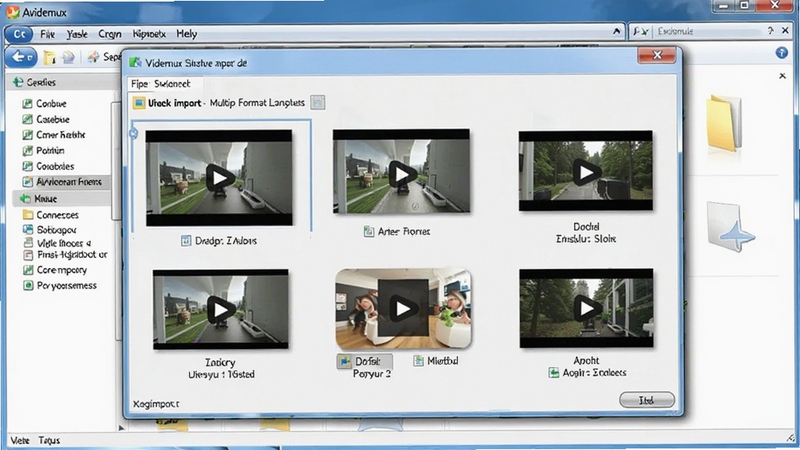Click the green arrow icon beside Kieue
Viewport: 800px width, 450px height.
point(25,199)
